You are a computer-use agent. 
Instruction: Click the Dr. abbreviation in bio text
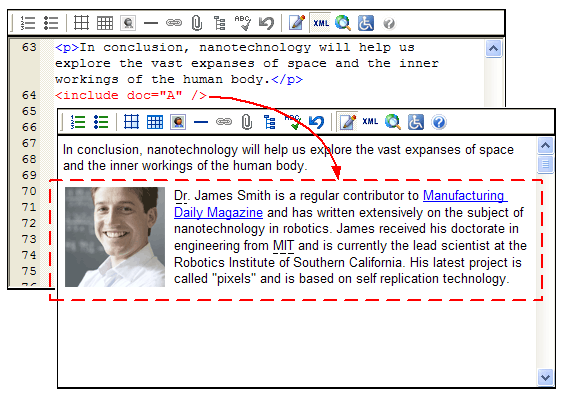182,196
